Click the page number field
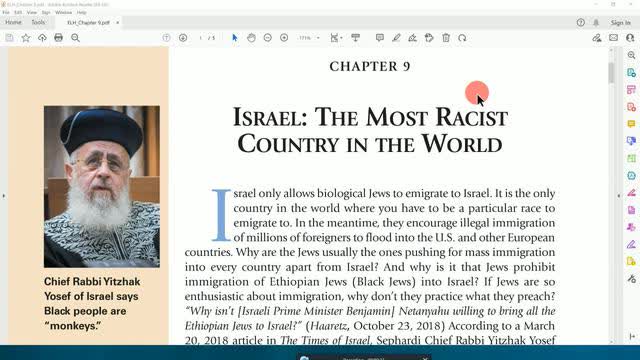This screenshot has width=640, height=360. point(200,38)
